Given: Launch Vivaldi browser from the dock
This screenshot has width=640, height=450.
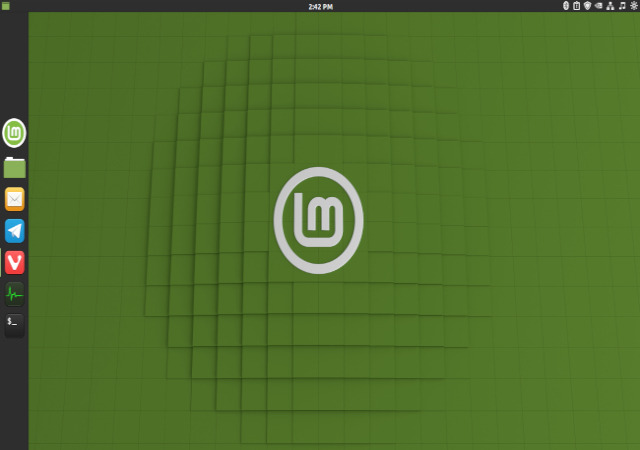Looking at the screenshot, I should pyautogui.click(x=15, y=262).
